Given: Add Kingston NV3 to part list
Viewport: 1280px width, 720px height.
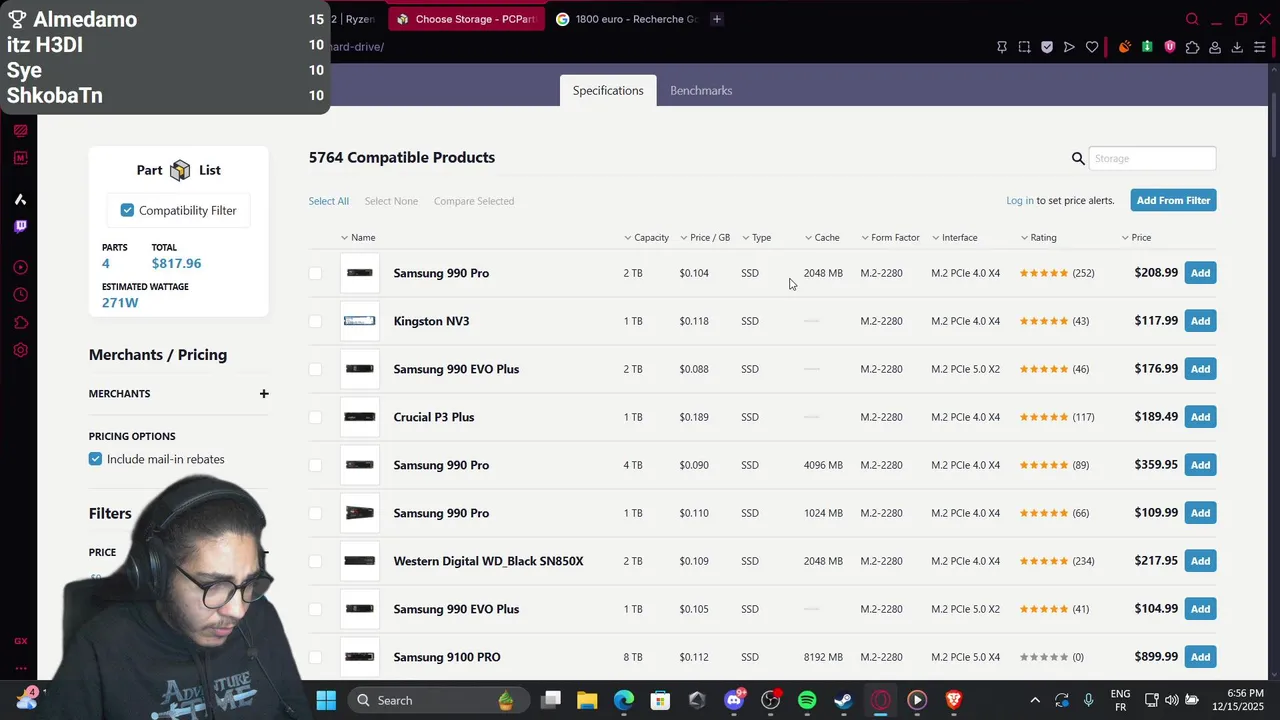Looking at the screenshot, I should tap(1200, 321).
